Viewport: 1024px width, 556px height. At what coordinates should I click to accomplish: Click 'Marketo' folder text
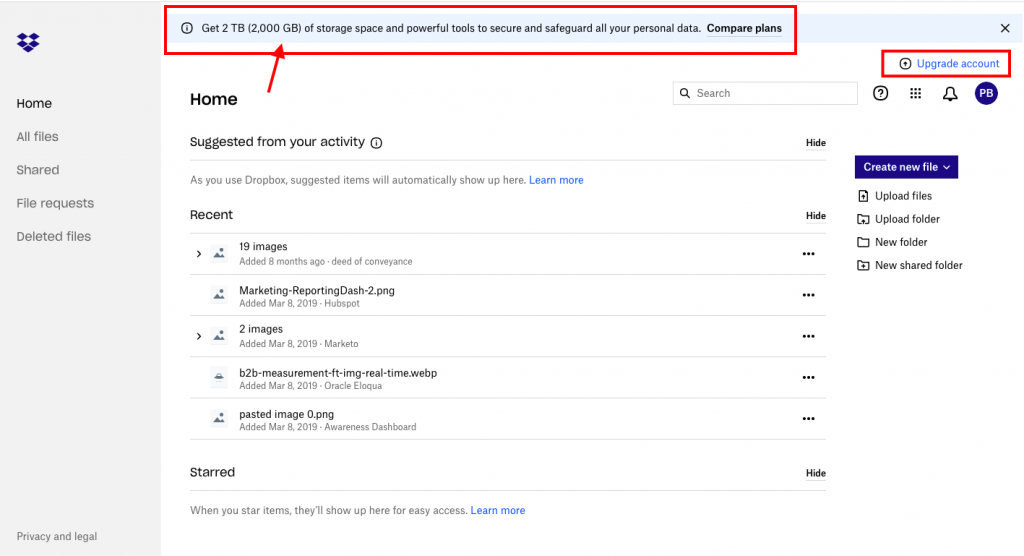point(341,344)
